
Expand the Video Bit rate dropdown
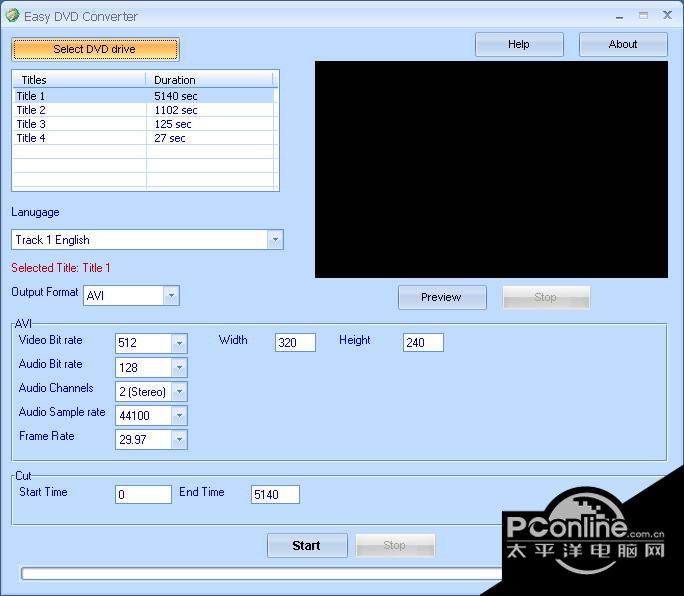(x=179, y=343)
